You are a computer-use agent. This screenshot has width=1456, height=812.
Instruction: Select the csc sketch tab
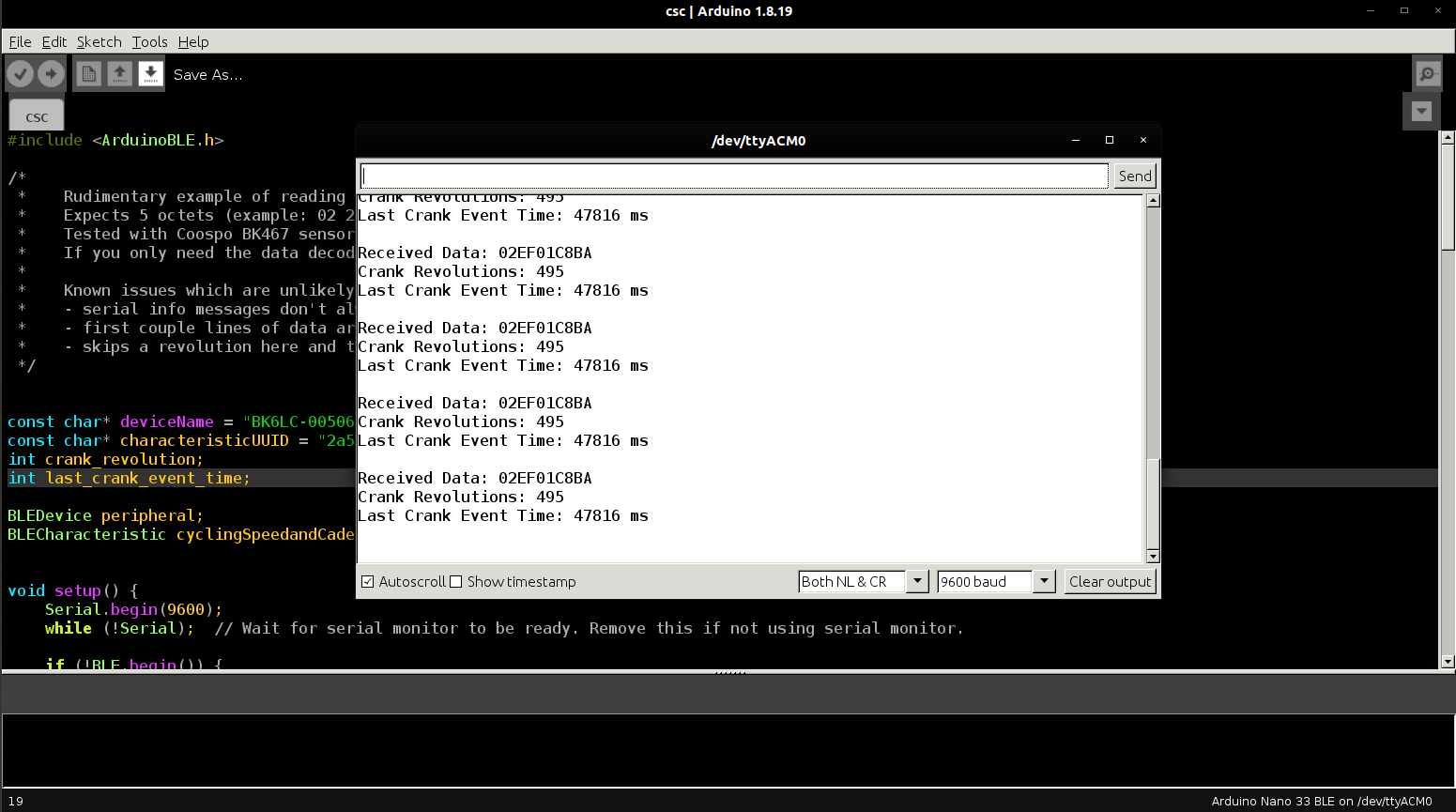pyautogui.click(x=37, y=116)
